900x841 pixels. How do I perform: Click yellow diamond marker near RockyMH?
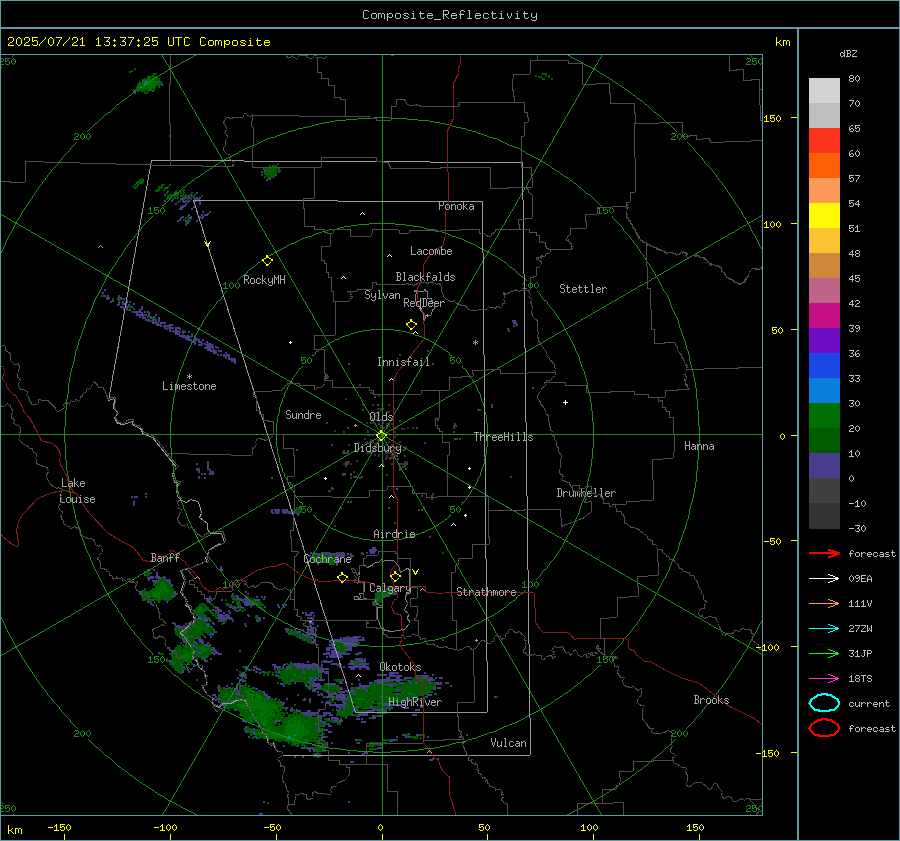click(267, 261)
